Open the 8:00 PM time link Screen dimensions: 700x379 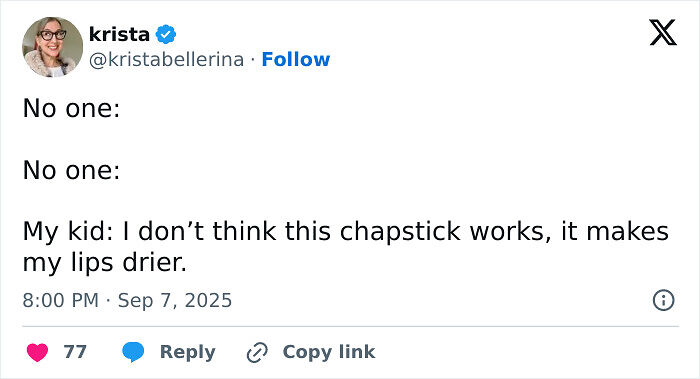tap(61, 300)
